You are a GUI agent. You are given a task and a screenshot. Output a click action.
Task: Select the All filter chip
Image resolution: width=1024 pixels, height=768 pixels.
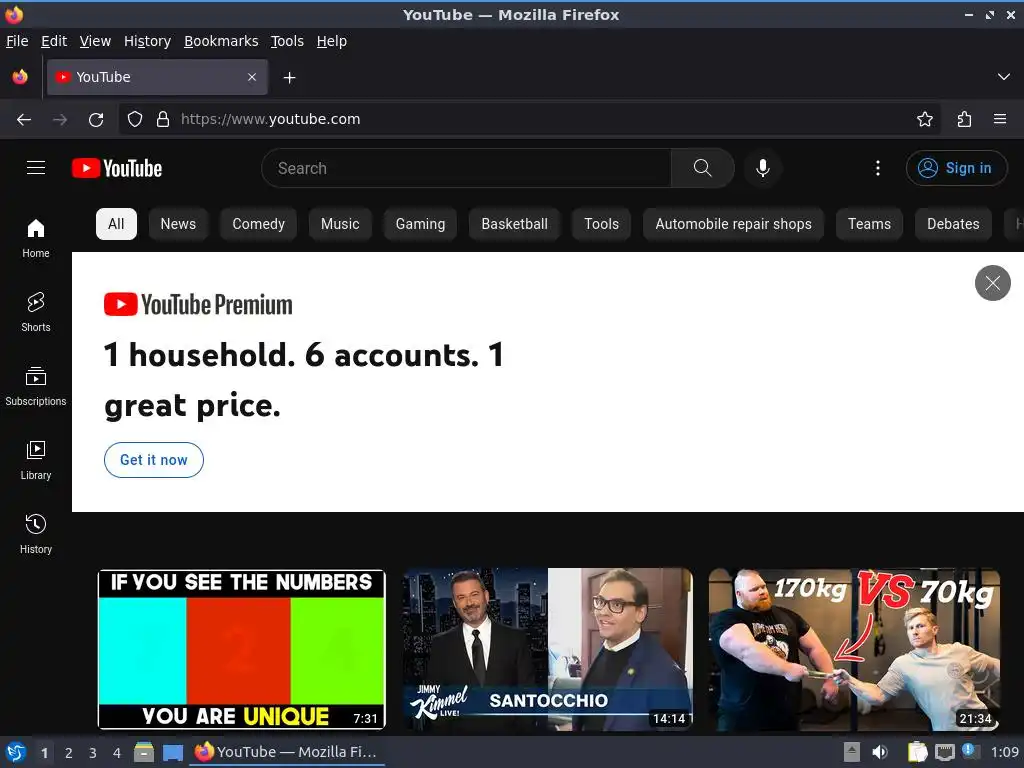[116, 224]
